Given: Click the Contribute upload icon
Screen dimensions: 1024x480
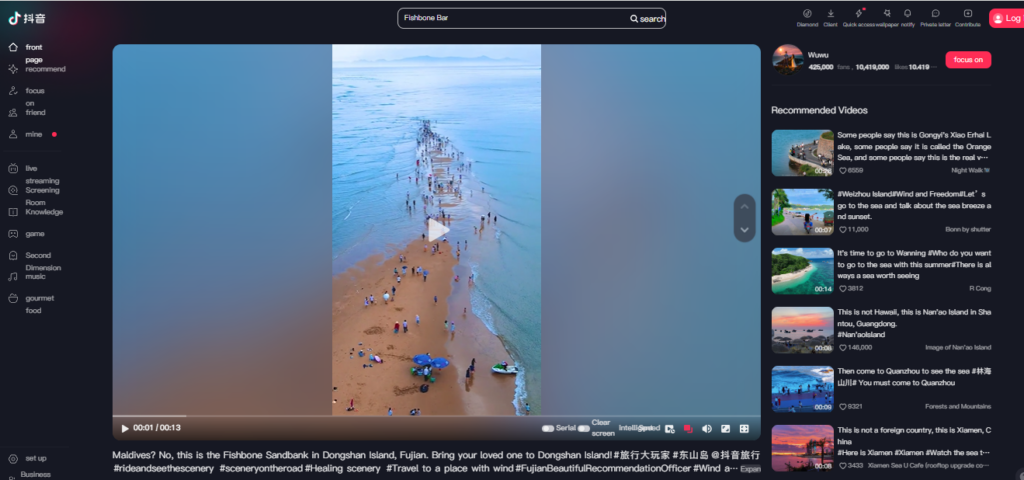Looking at the screenshot, I should 967,14.
